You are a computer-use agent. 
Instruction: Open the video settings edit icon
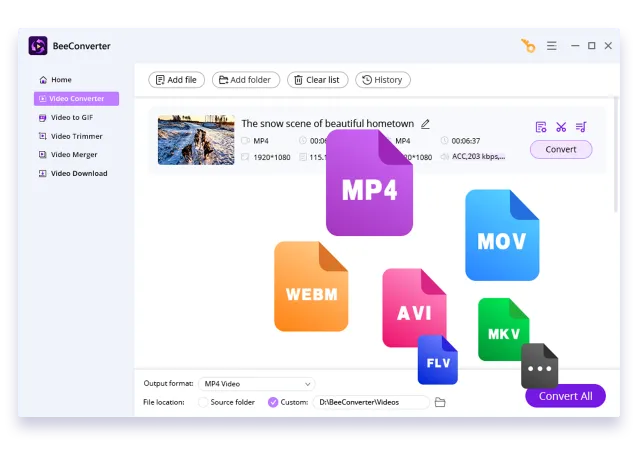541,127
